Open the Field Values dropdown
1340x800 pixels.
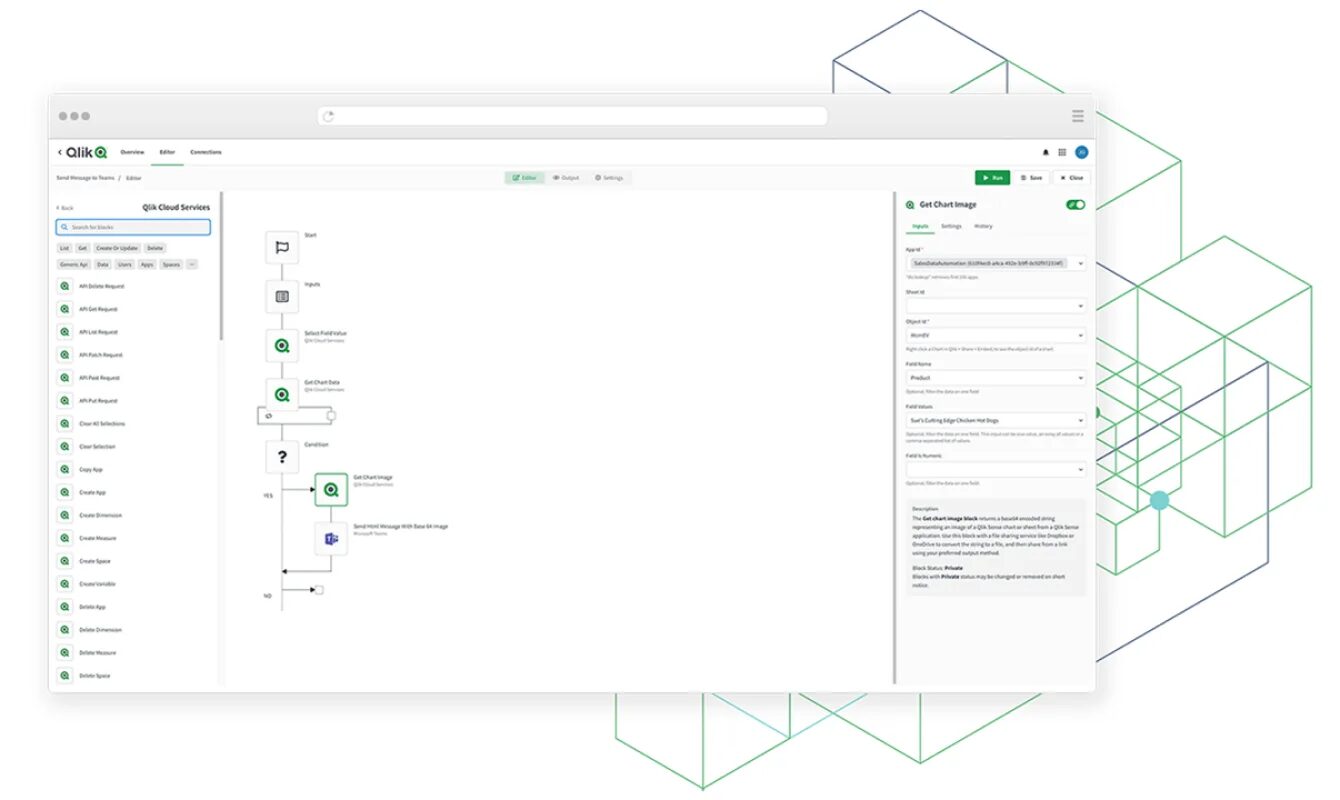click(996, 421)
